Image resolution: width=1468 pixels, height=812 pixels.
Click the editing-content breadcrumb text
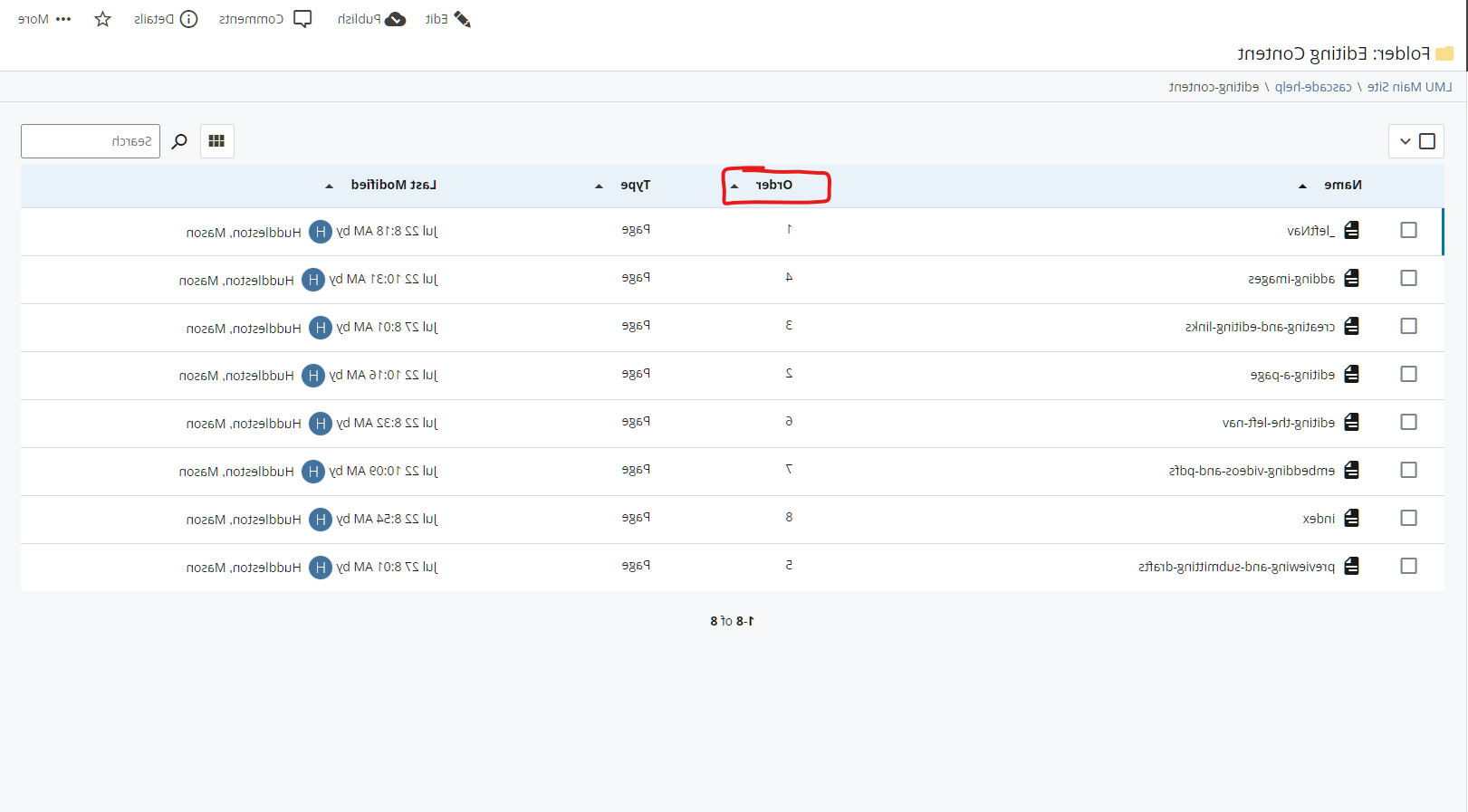(1214, 87)
